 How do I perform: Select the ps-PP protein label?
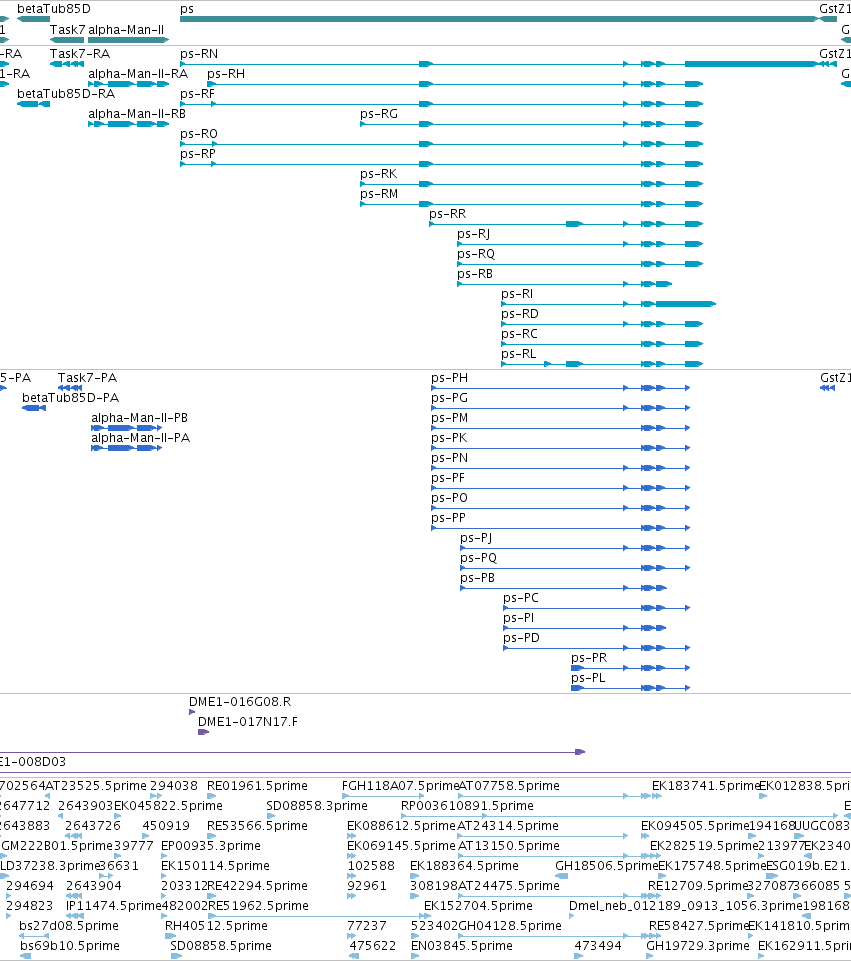448,518
